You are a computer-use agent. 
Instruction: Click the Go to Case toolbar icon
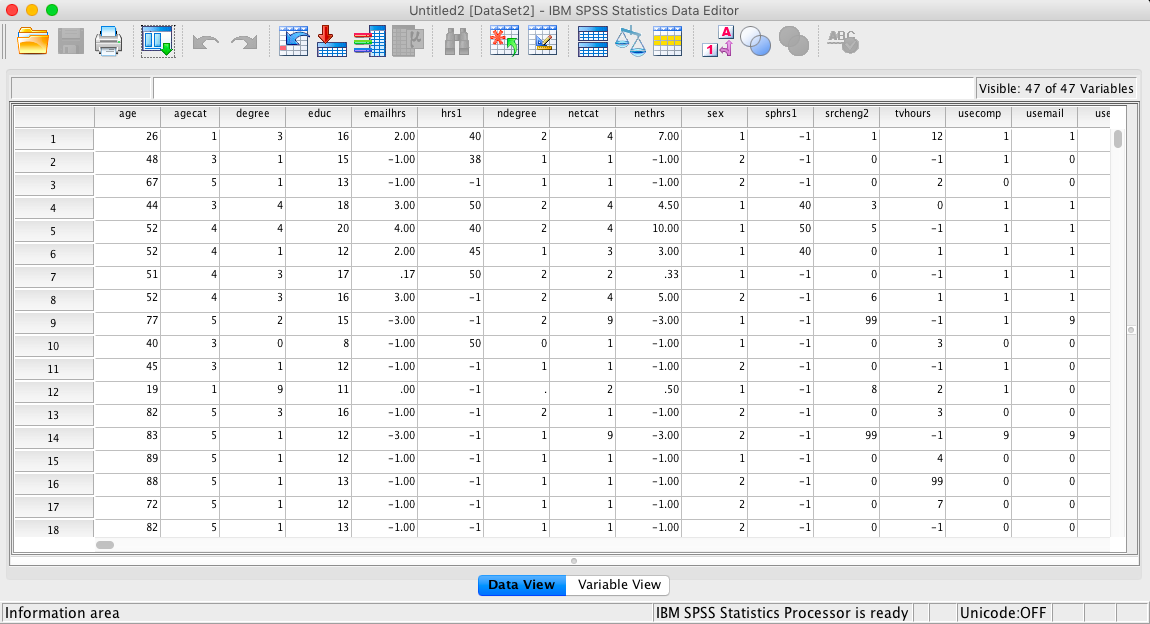[x=292, y=41]
